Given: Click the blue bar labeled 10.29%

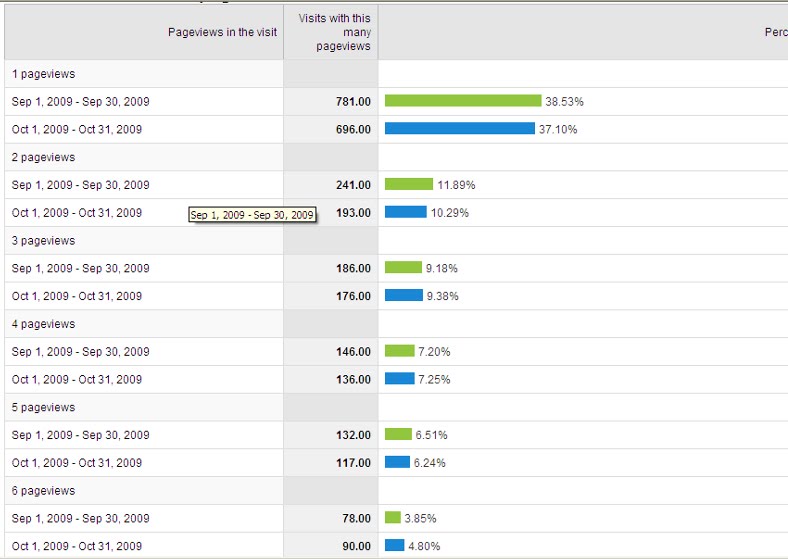Looking at the screenshot, I should [406, 212].
